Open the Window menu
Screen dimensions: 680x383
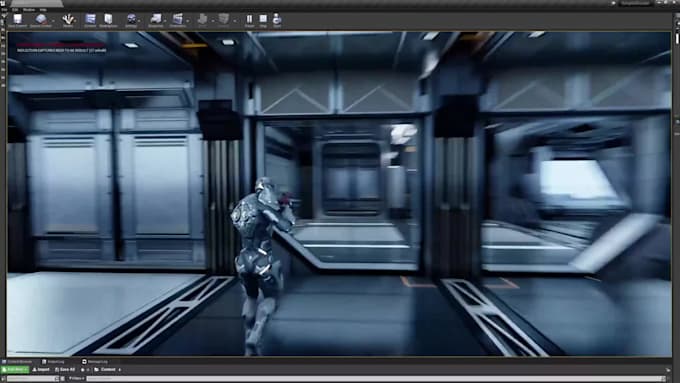[x=29, y=10]
